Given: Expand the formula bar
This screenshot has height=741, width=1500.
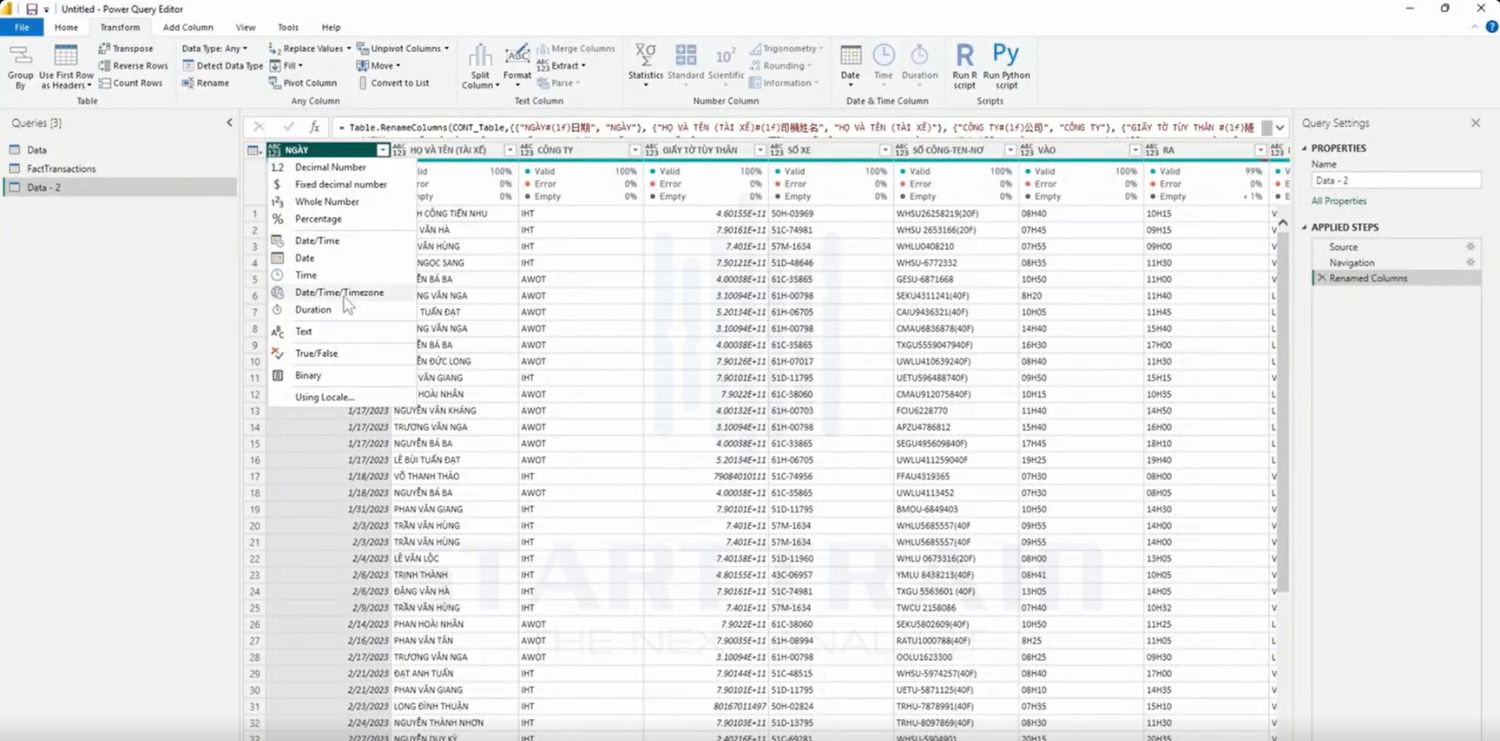Looking at the screenshot, I should [1280, 128].
